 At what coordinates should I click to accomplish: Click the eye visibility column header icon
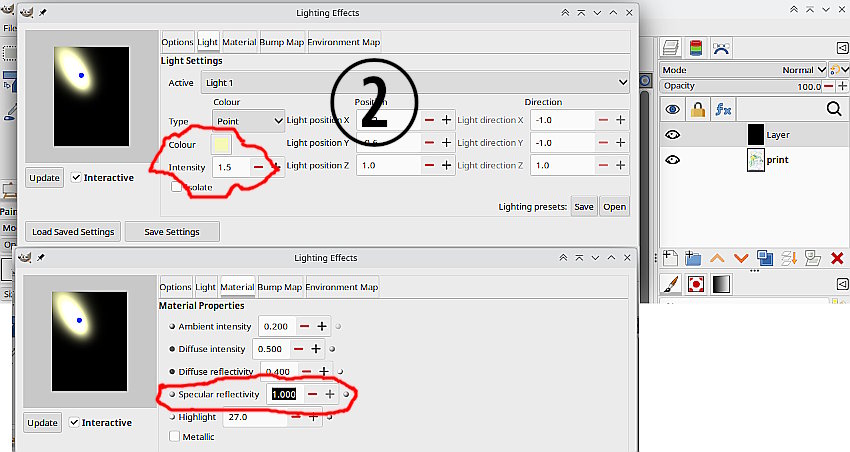[x=673, y=110]
